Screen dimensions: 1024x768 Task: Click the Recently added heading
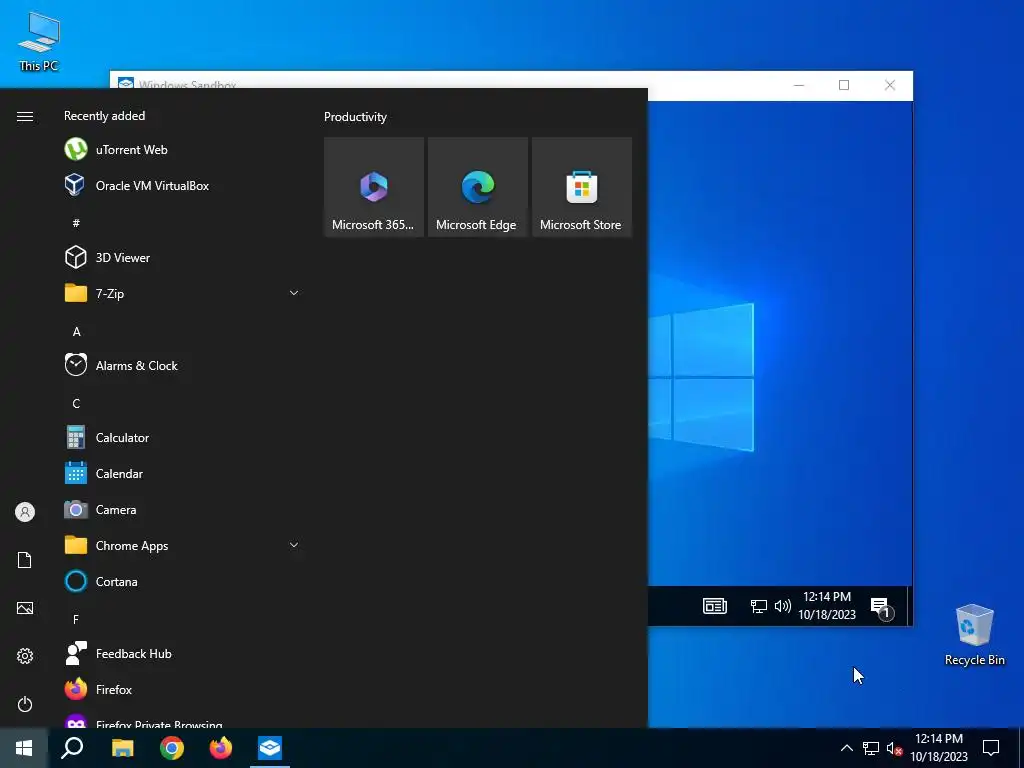(104, 116)
